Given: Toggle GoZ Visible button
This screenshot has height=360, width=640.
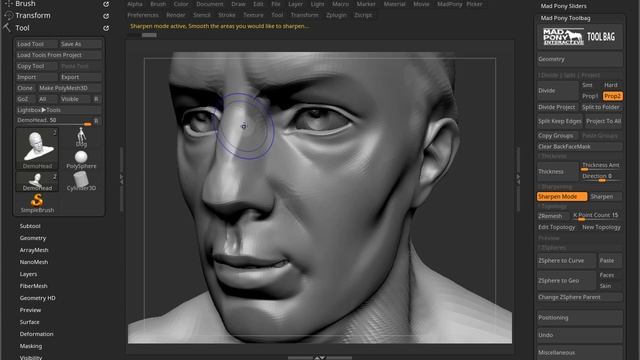Looking at the screenshot, I should coord(74,99).
